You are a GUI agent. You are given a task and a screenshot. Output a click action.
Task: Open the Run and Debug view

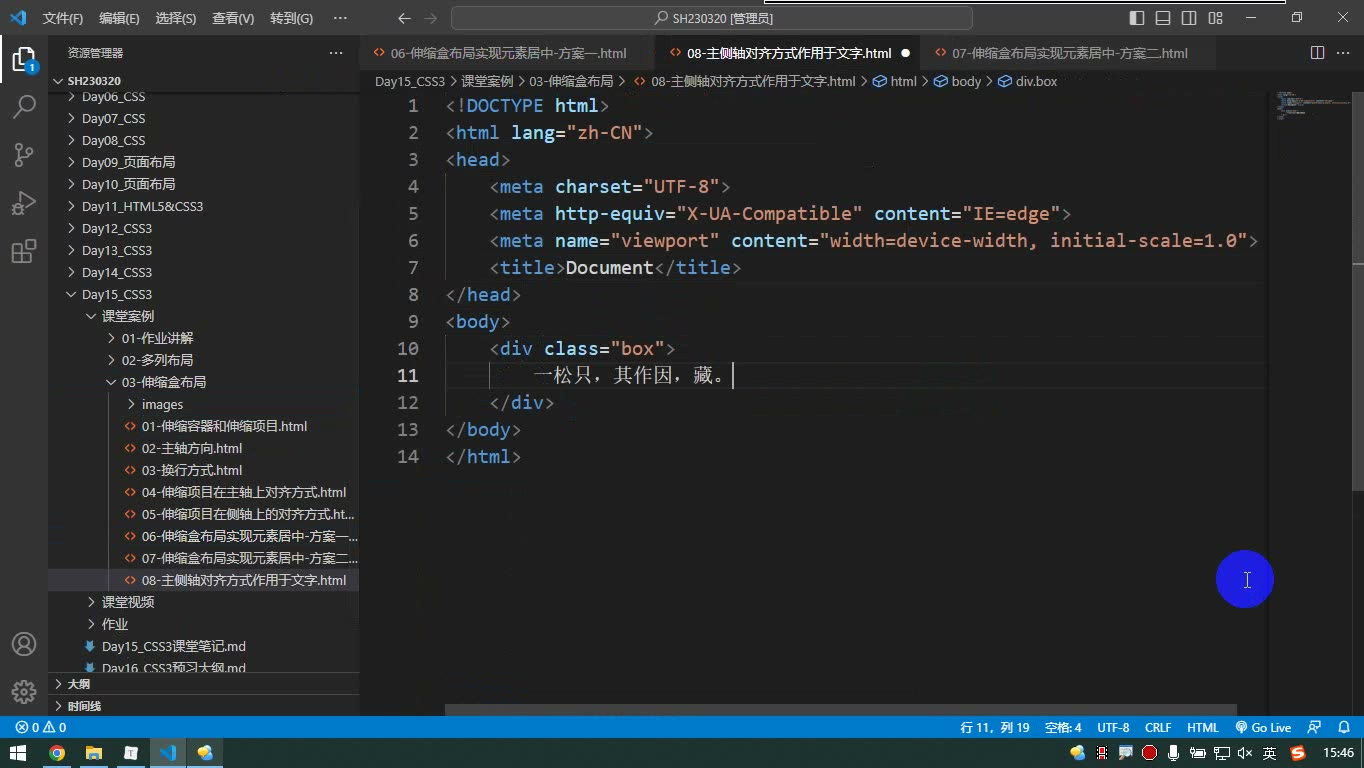[x=24, y=203]
